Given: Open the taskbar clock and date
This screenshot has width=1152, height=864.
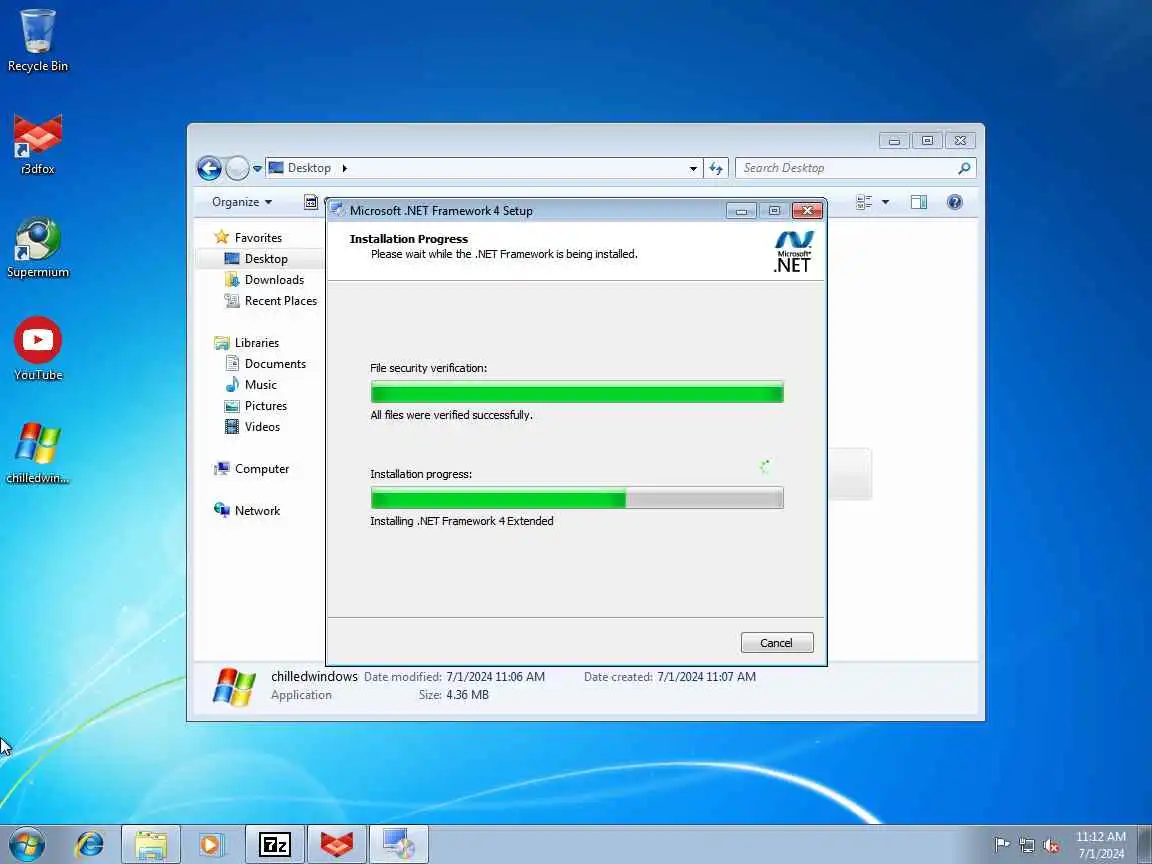Looking at the screenshot, I should click(x=1101, y=845).
